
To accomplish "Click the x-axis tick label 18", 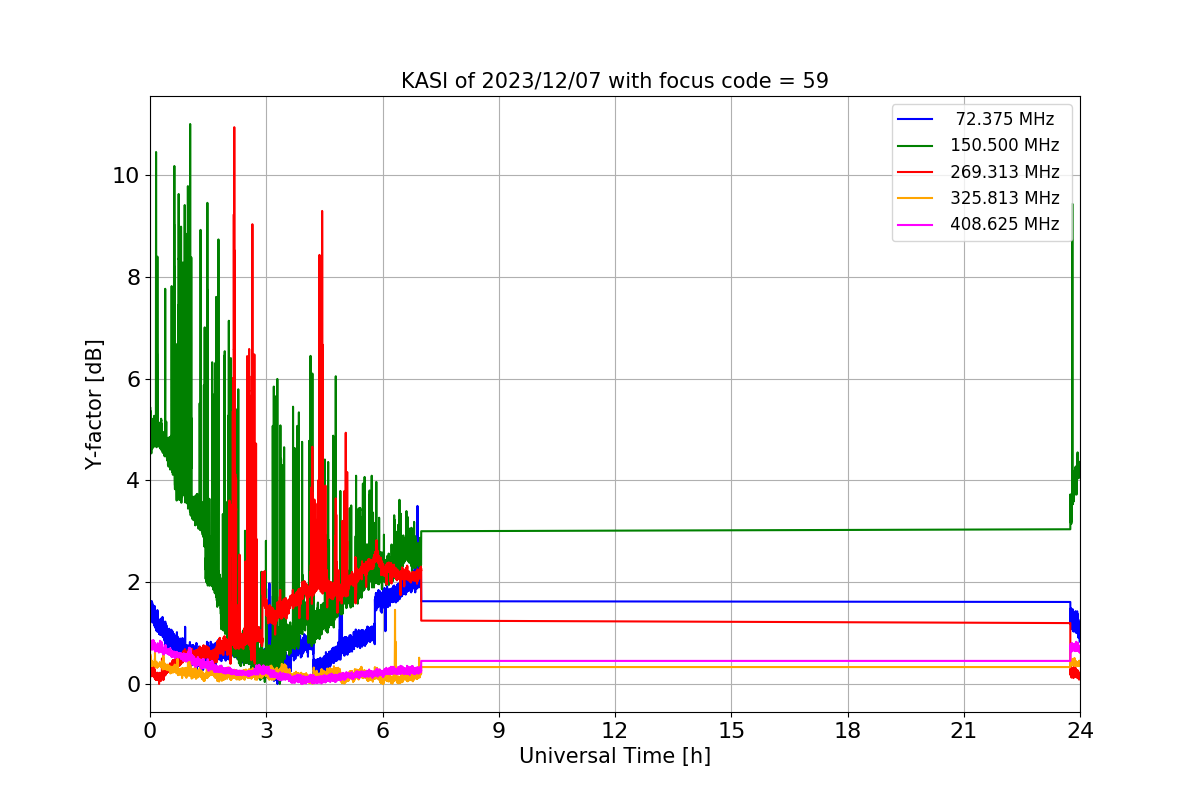I will 848,731.
